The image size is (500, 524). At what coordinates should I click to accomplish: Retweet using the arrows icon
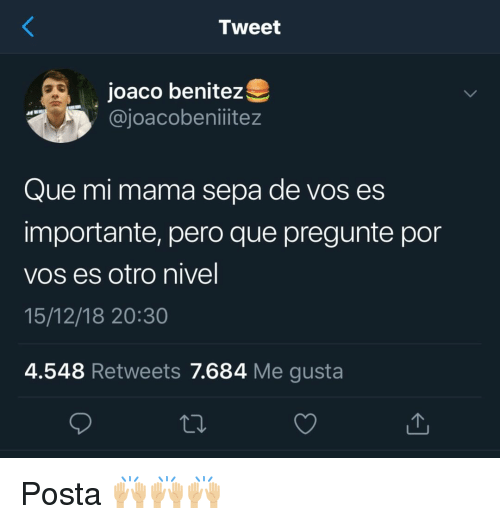point(193,424)
